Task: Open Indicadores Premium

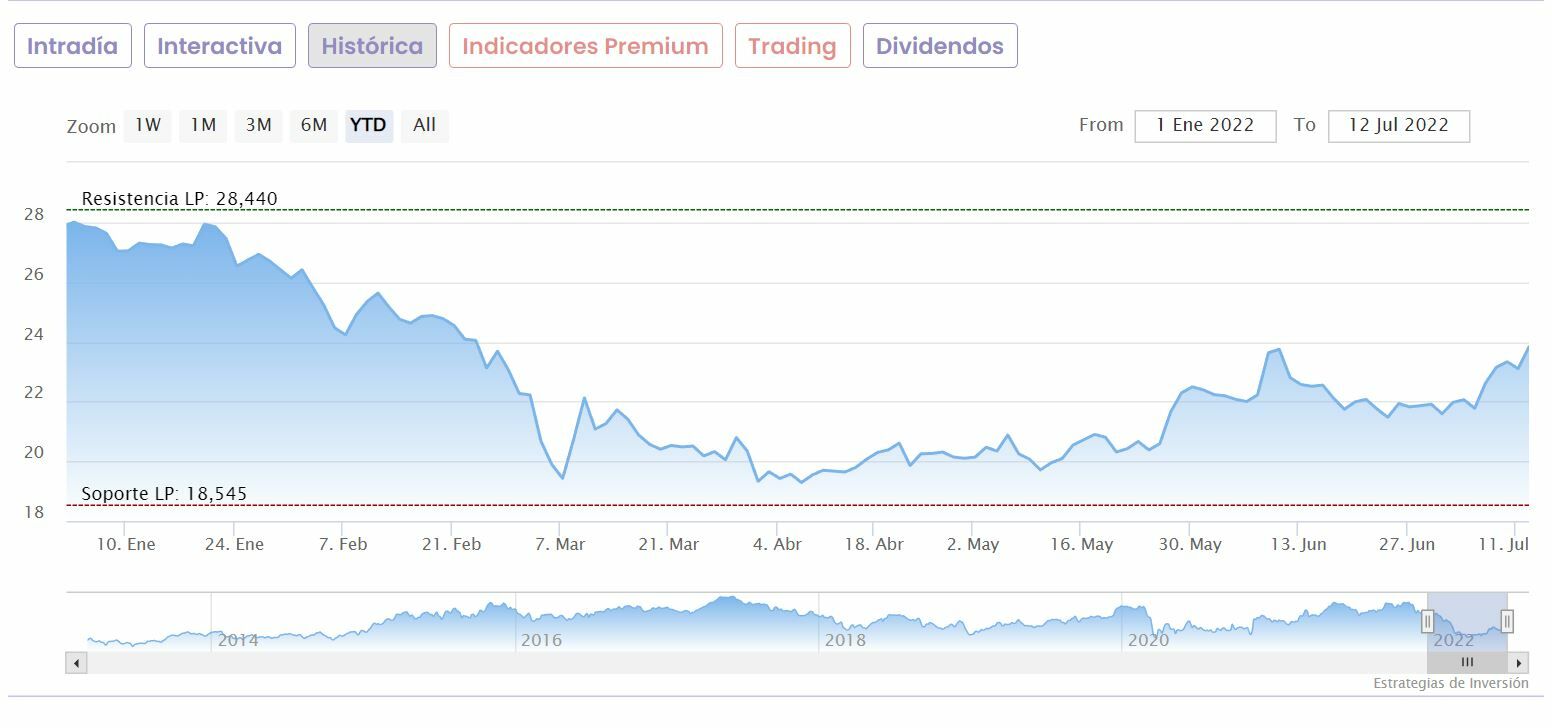Action: 586,46
